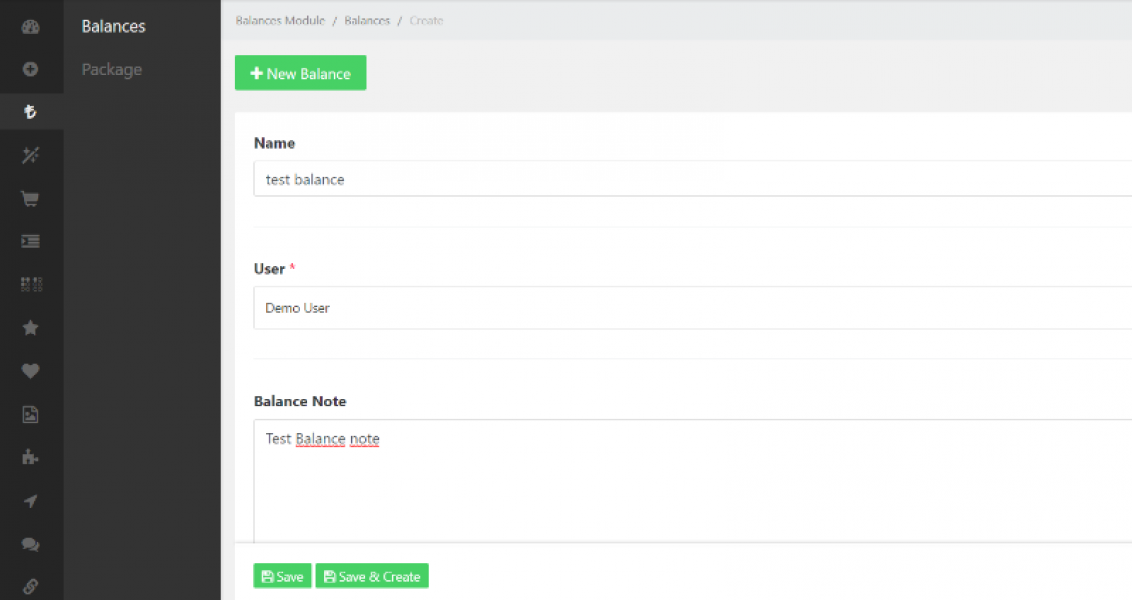The height and width of the screenshot is (600, 1132).
Task: Open Package in the submenu
Action: coord(111,70)
